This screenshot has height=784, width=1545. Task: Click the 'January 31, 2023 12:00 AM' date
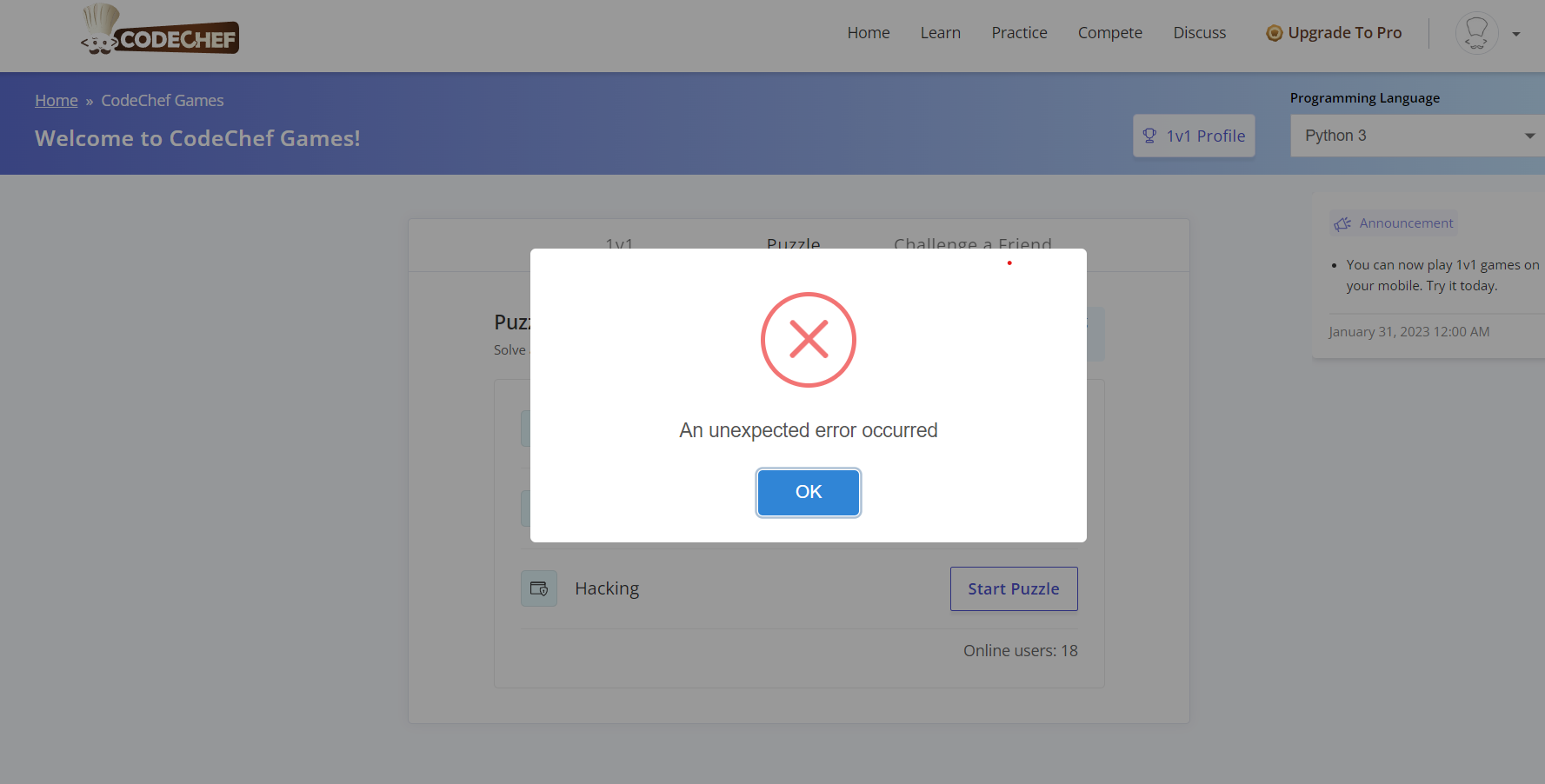coord(1409,332)
